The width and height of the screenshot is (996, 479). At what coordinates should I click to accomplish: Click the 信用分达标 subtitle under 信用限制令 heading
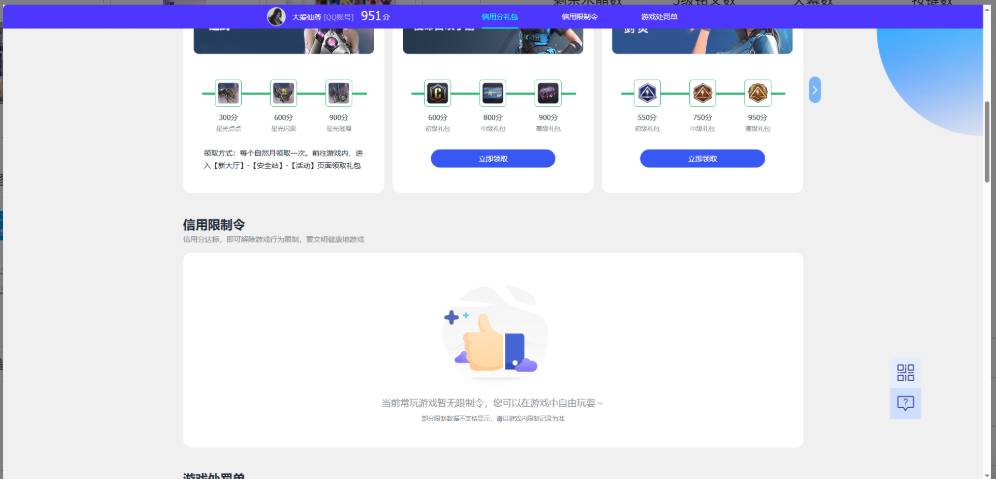pos(274,240)
